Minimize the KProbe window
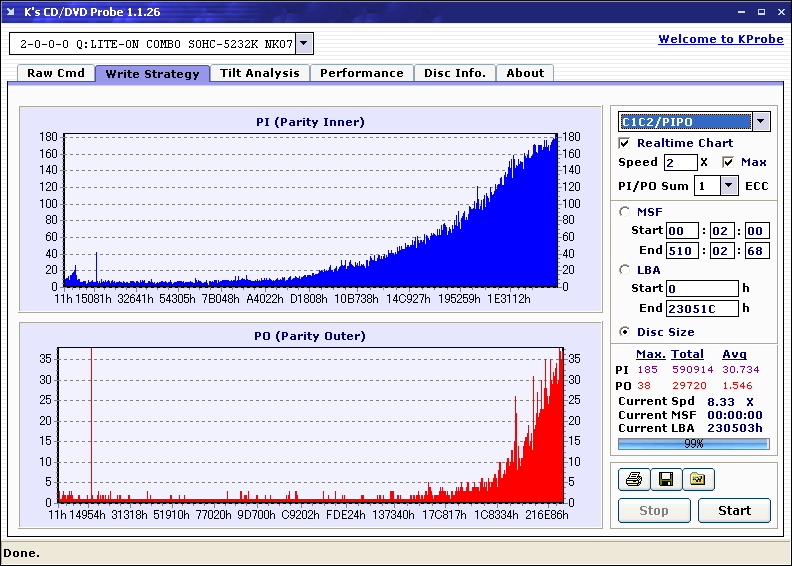 coord(741,12)
